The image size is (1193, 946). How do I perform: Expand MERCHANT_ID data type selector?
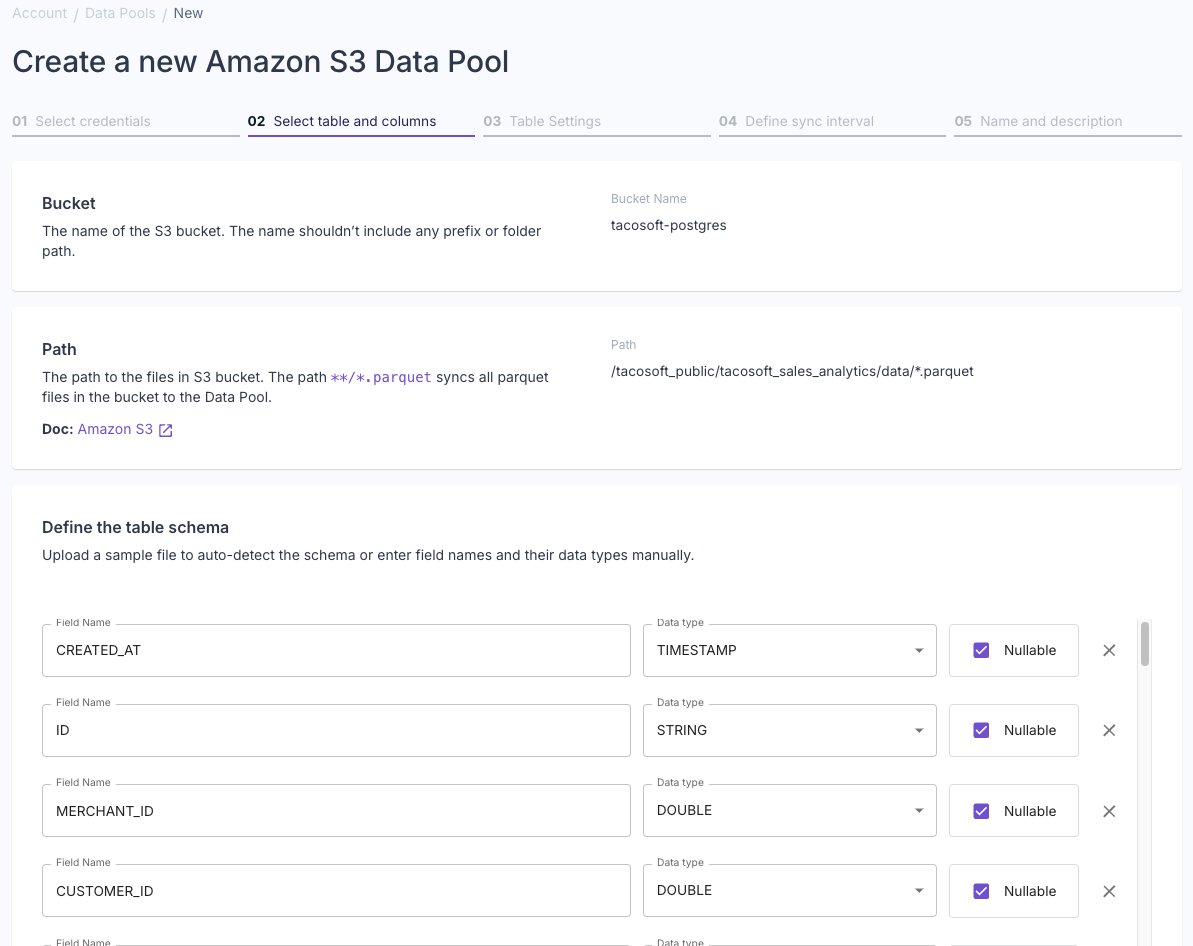pyautogui.click(x=917, y=810)
